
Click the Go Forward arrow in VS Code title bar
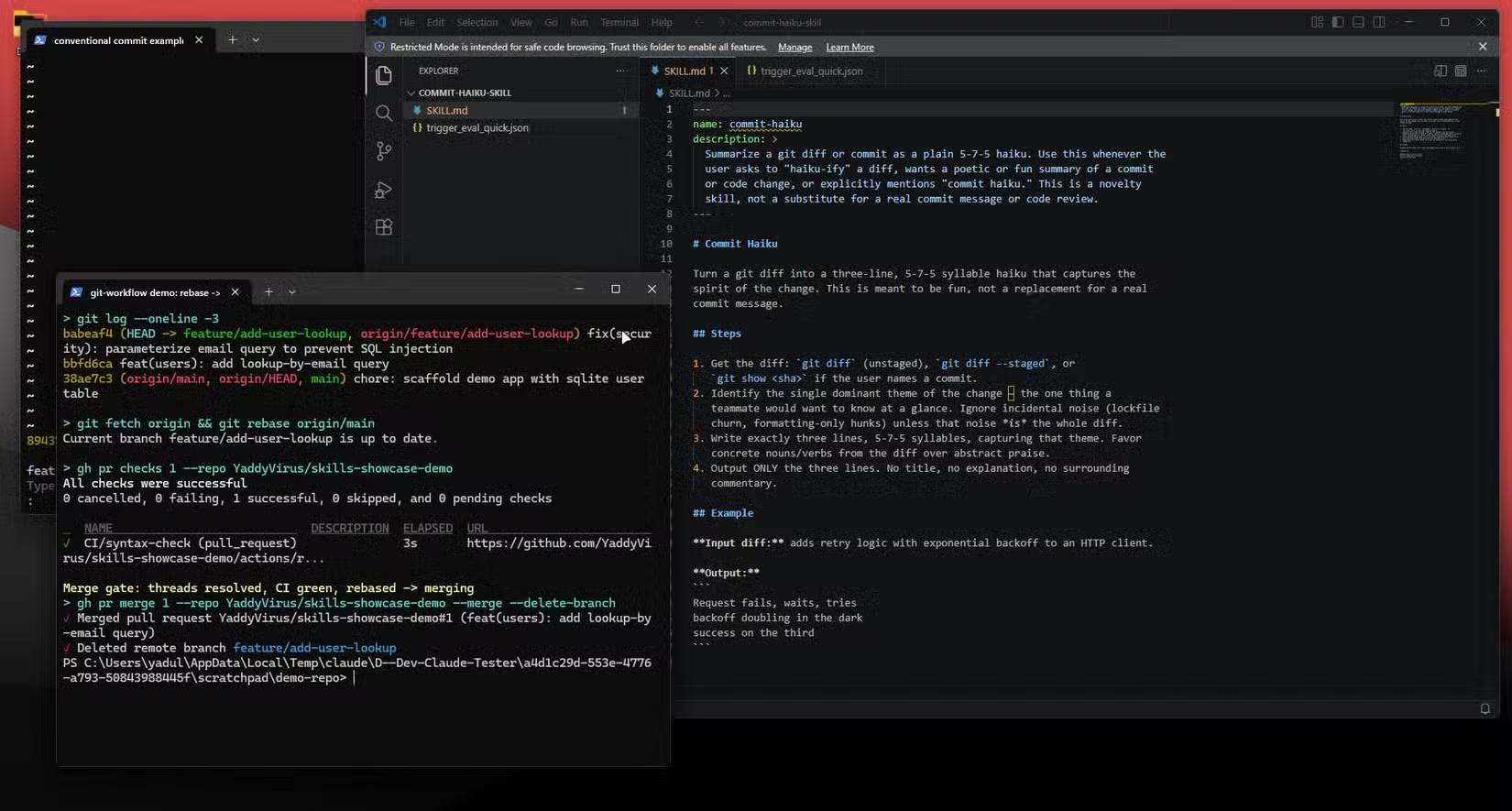(x=721, y=22)
